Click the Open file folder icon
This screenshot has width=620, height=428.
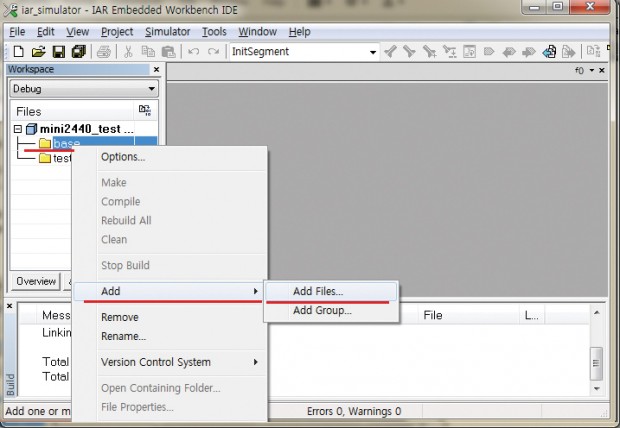38,51
